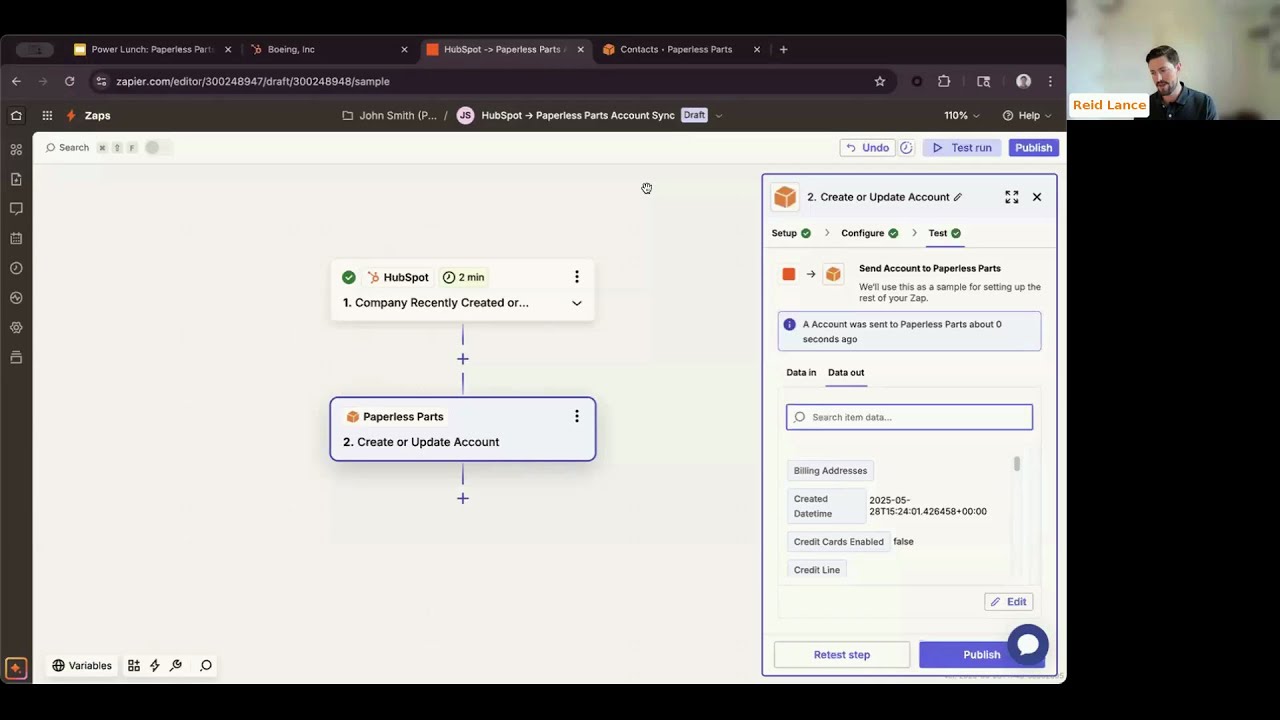The width and height of the screenshot is (1280, 720).
Task: Click the Search item data field
Action: click(909, 417)
